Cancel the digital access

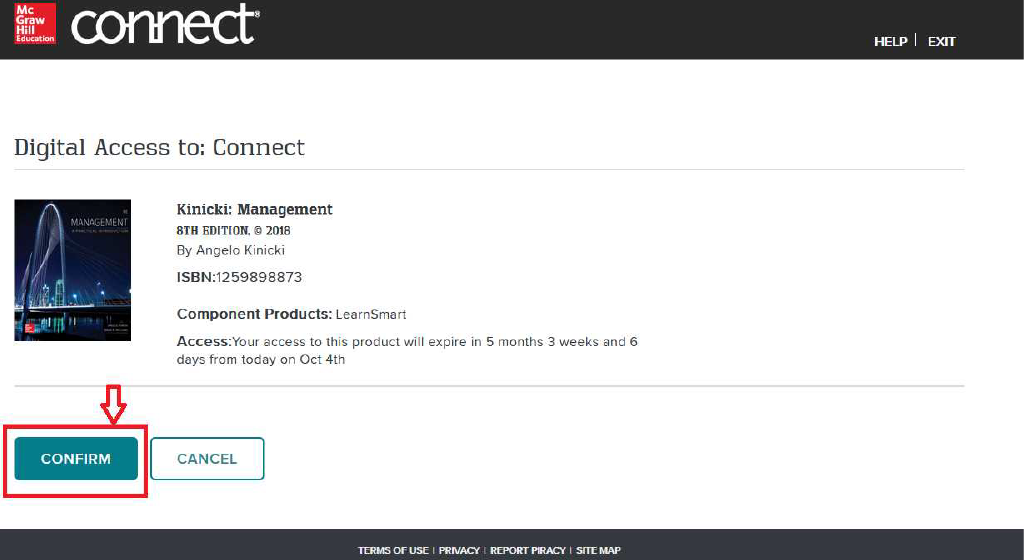pyautogui.click(x=207, y=458)
